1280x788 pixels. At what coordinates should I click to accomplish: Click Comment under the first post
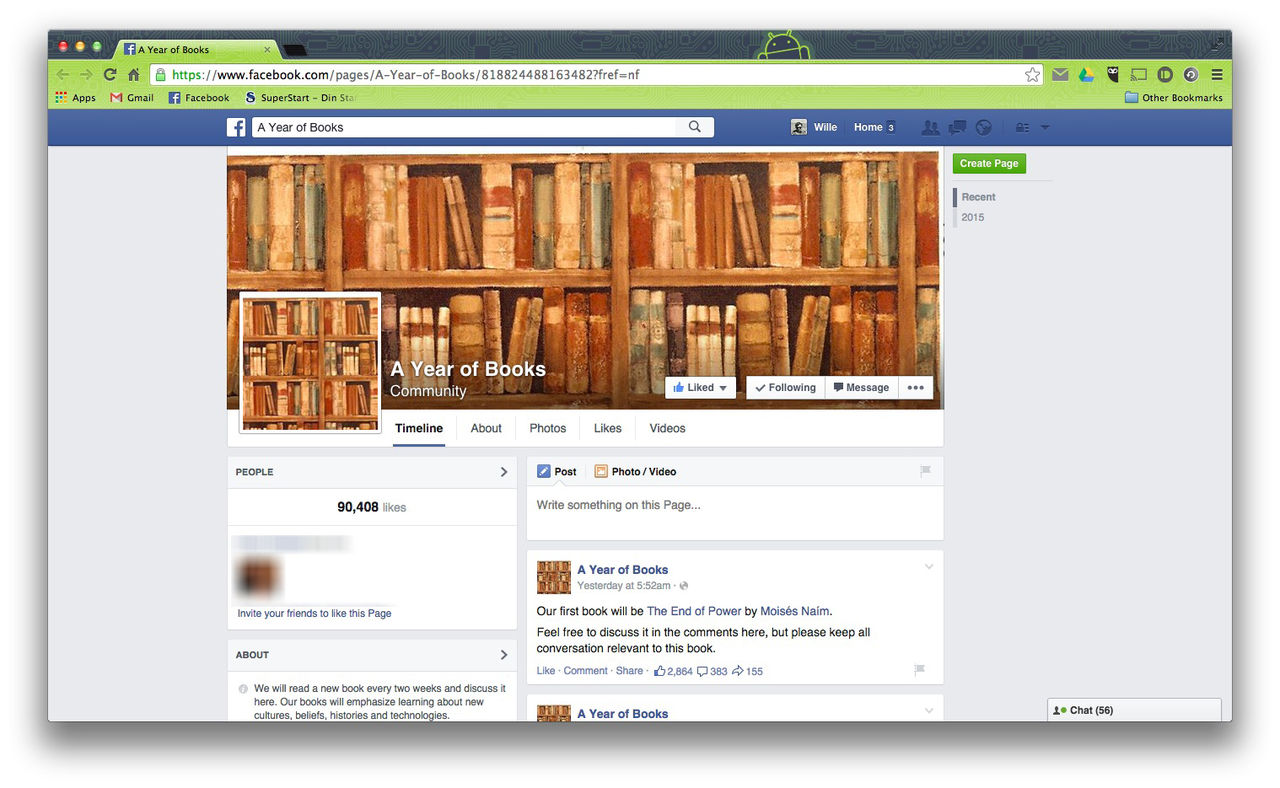[x=585, y=671]
